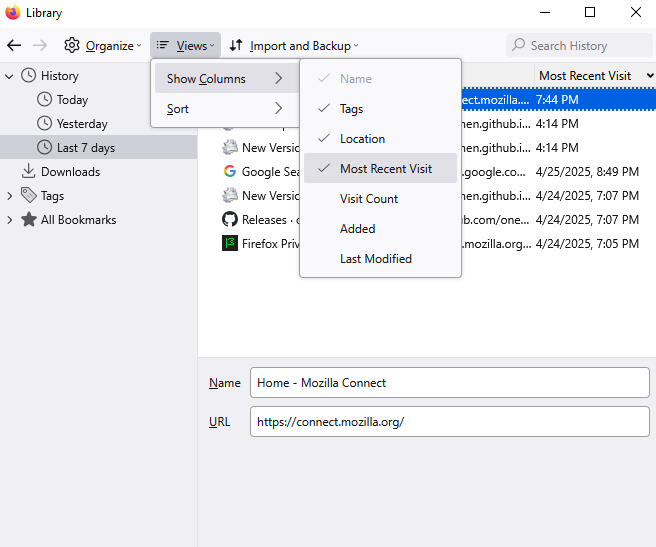Click the back arrow navigation icon

click(x=14, y=46)
